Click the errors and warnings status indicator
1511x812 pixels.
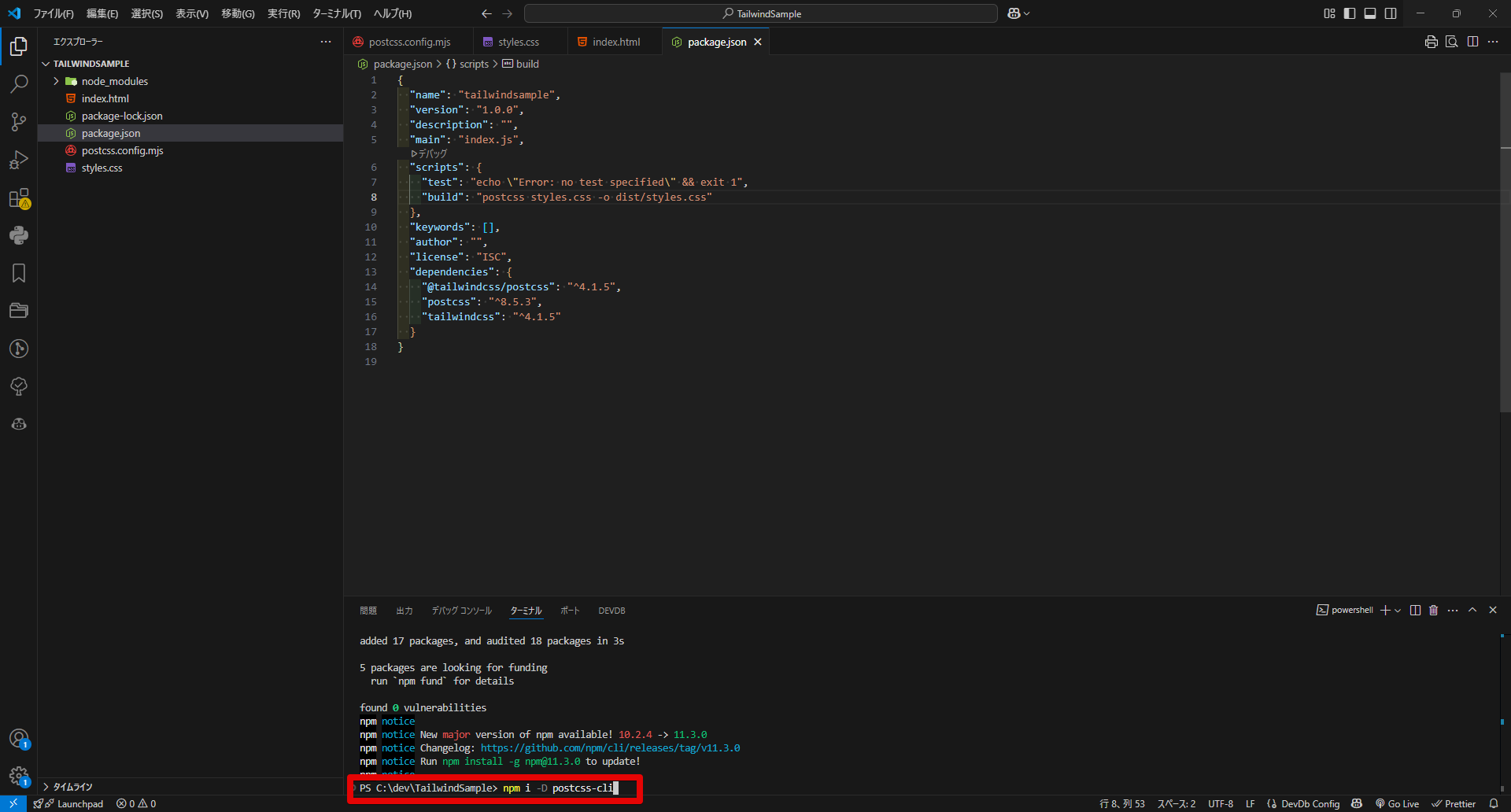[136, 803]
